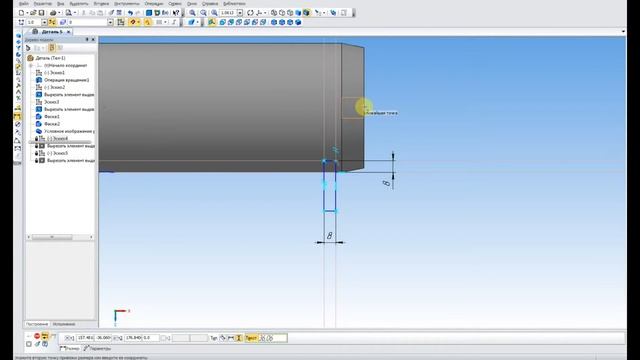
Task: Open the document tabs list arrow at far right
Action: pos(623,31)
